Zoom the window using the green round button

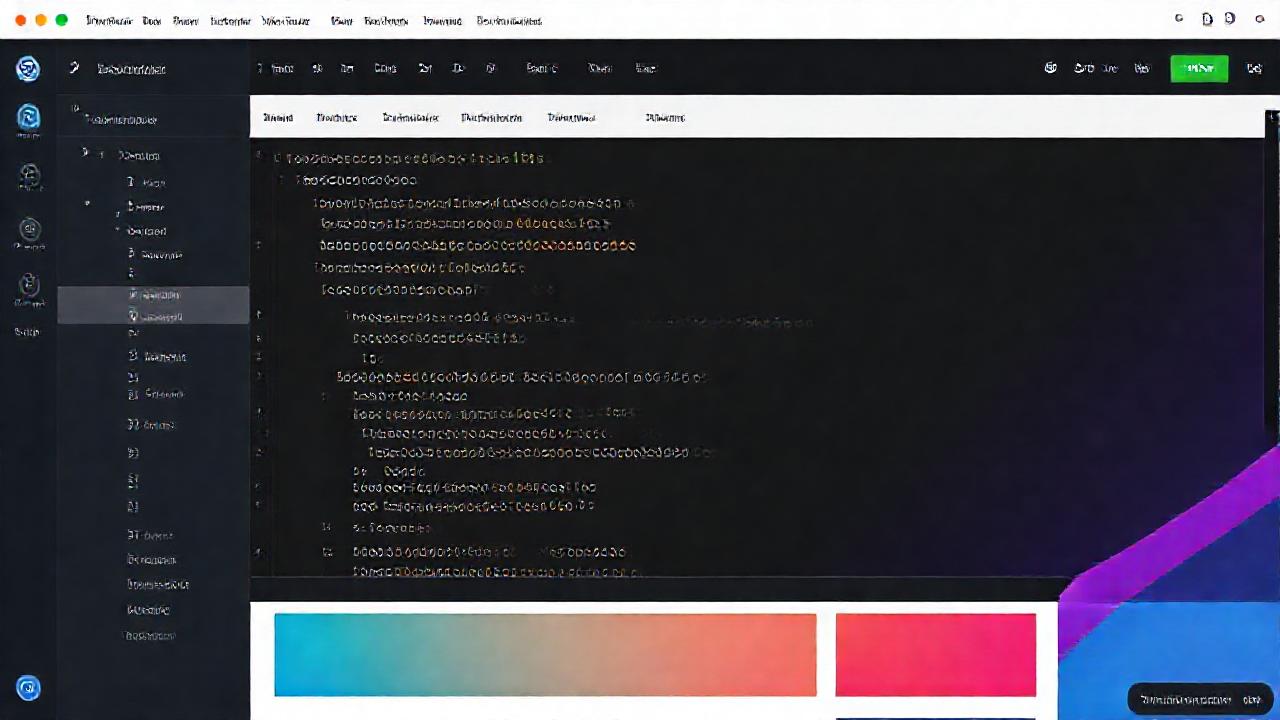(62, 20)
